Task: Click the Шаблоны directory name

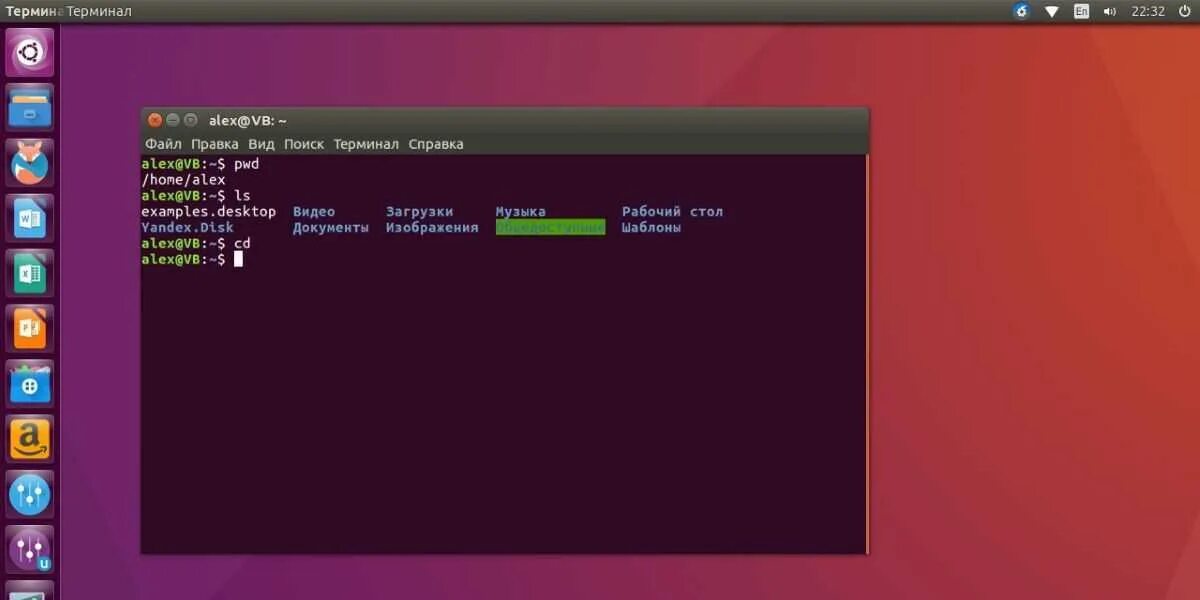Action: pyautogui.click(x=651, y=228)
